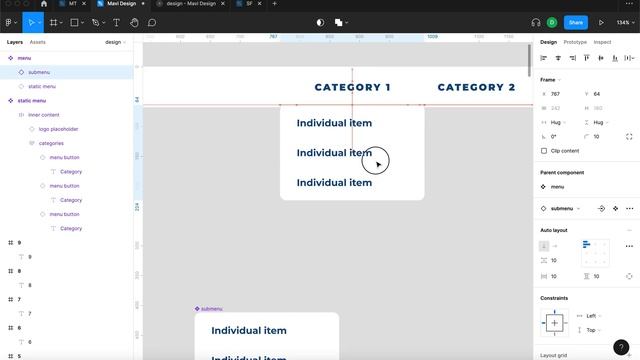Open the green user avatar
The image size is (640, 360).
click(552, 23)
